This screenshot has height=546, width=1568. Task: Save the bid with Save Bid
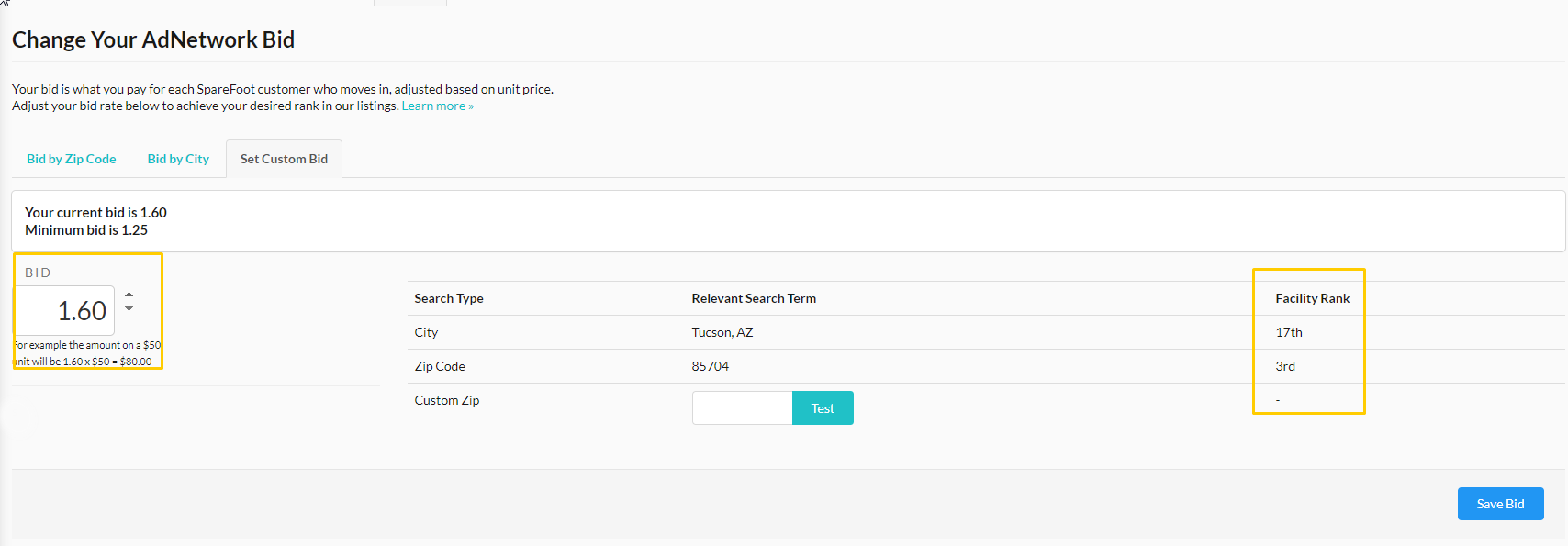click(x=1500, y=504)
